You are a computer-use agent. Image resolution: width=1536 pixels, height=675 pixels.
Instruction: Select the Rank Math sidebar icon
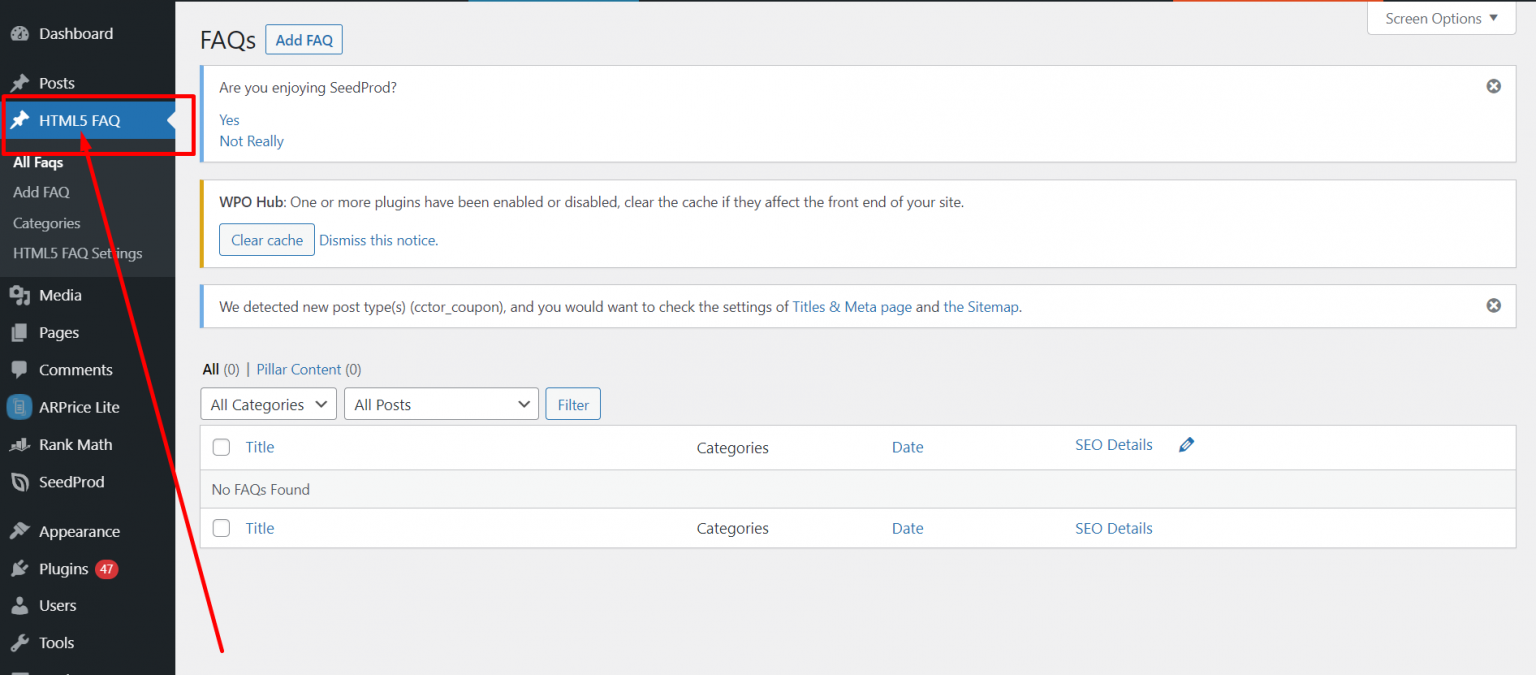click(19, 443)
